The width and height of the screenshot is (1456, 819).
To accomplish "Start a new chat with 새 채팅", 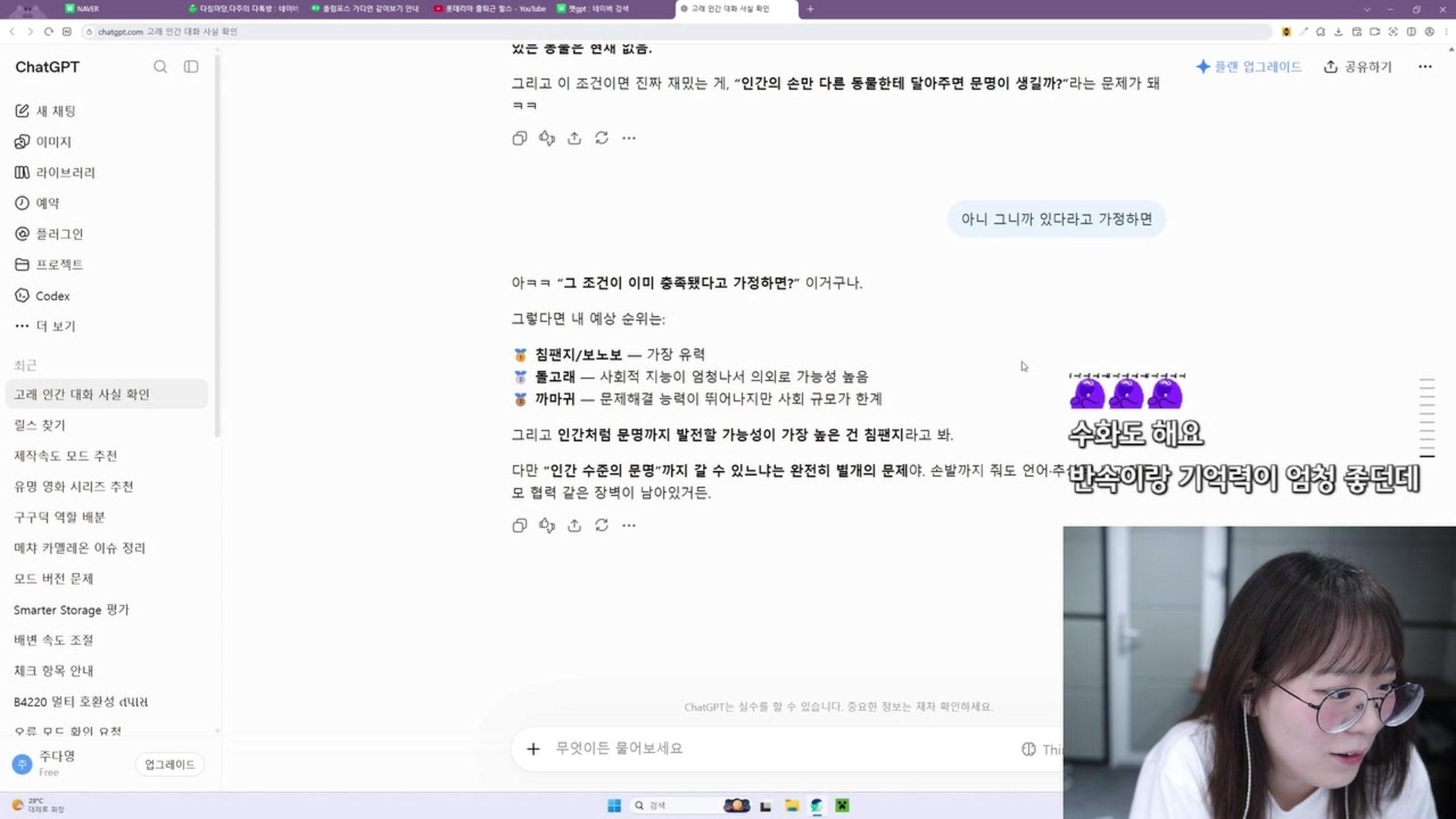I will 106,111.
